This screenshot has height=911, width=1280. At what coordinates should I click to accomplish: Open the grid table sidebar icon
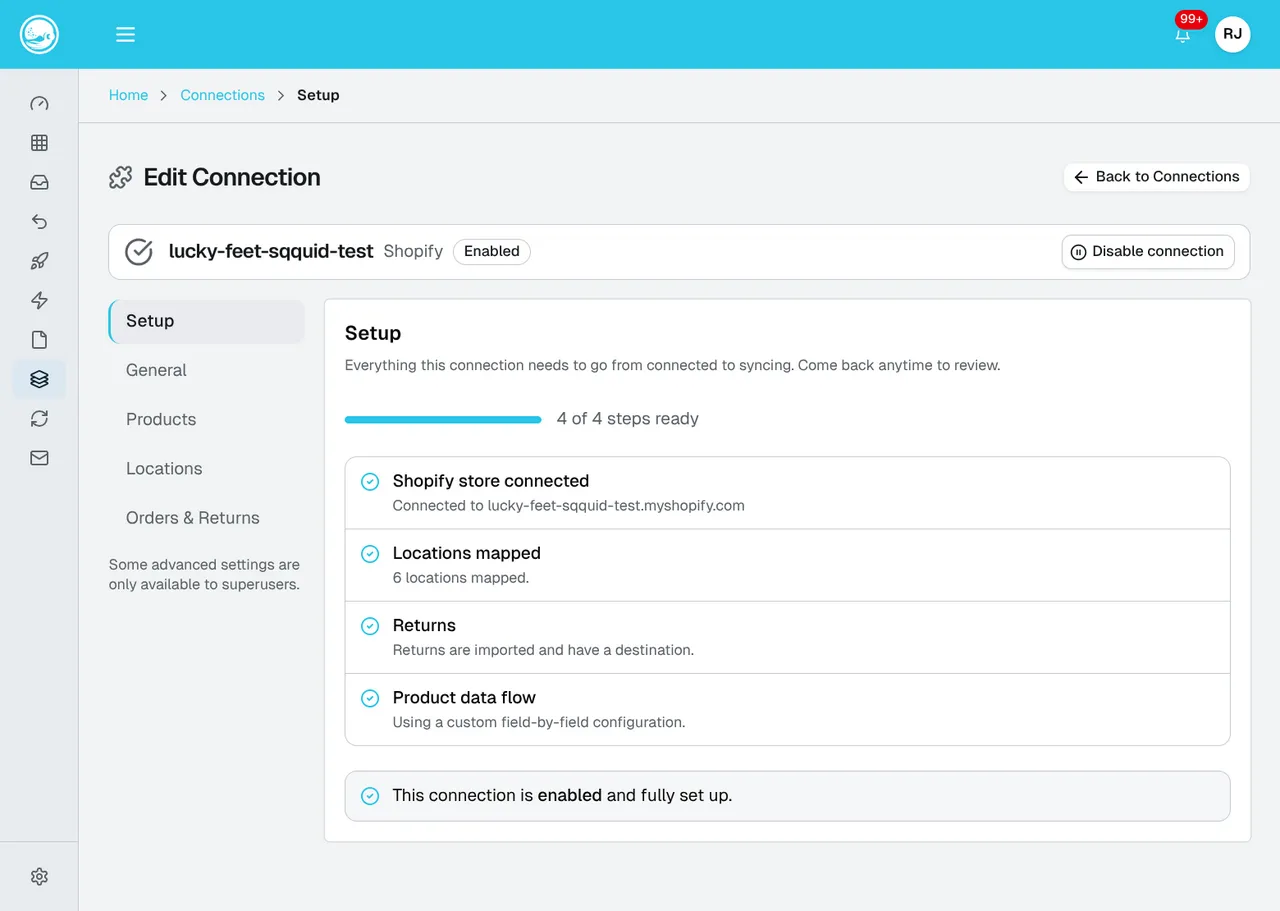[x=39, y=143]
